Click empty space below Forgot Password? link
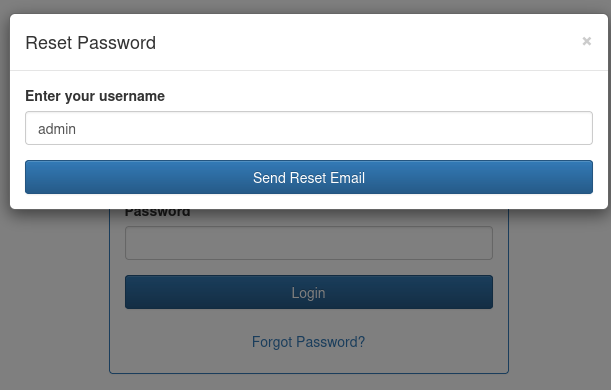Screen dimensions: 611x390 [309, 361]
